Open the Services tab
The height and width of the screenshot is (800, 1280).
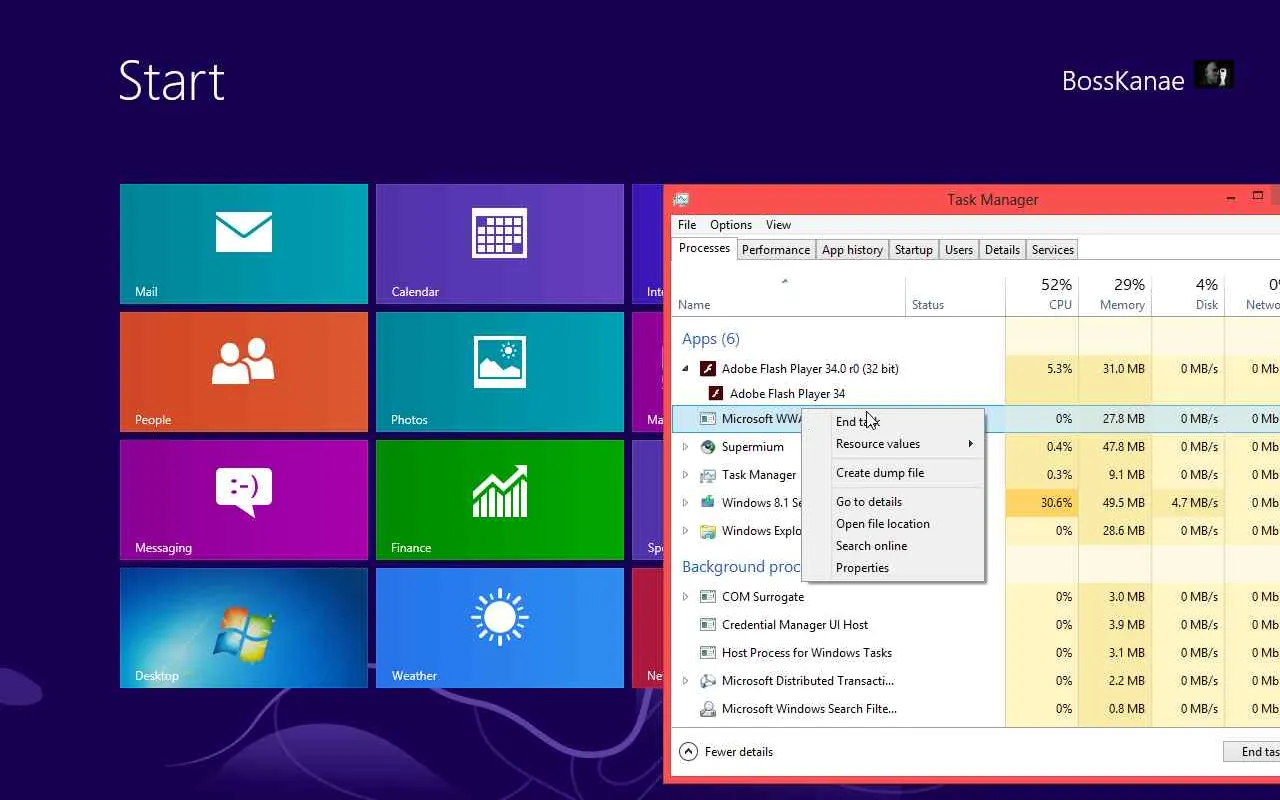pos(1053,250)
